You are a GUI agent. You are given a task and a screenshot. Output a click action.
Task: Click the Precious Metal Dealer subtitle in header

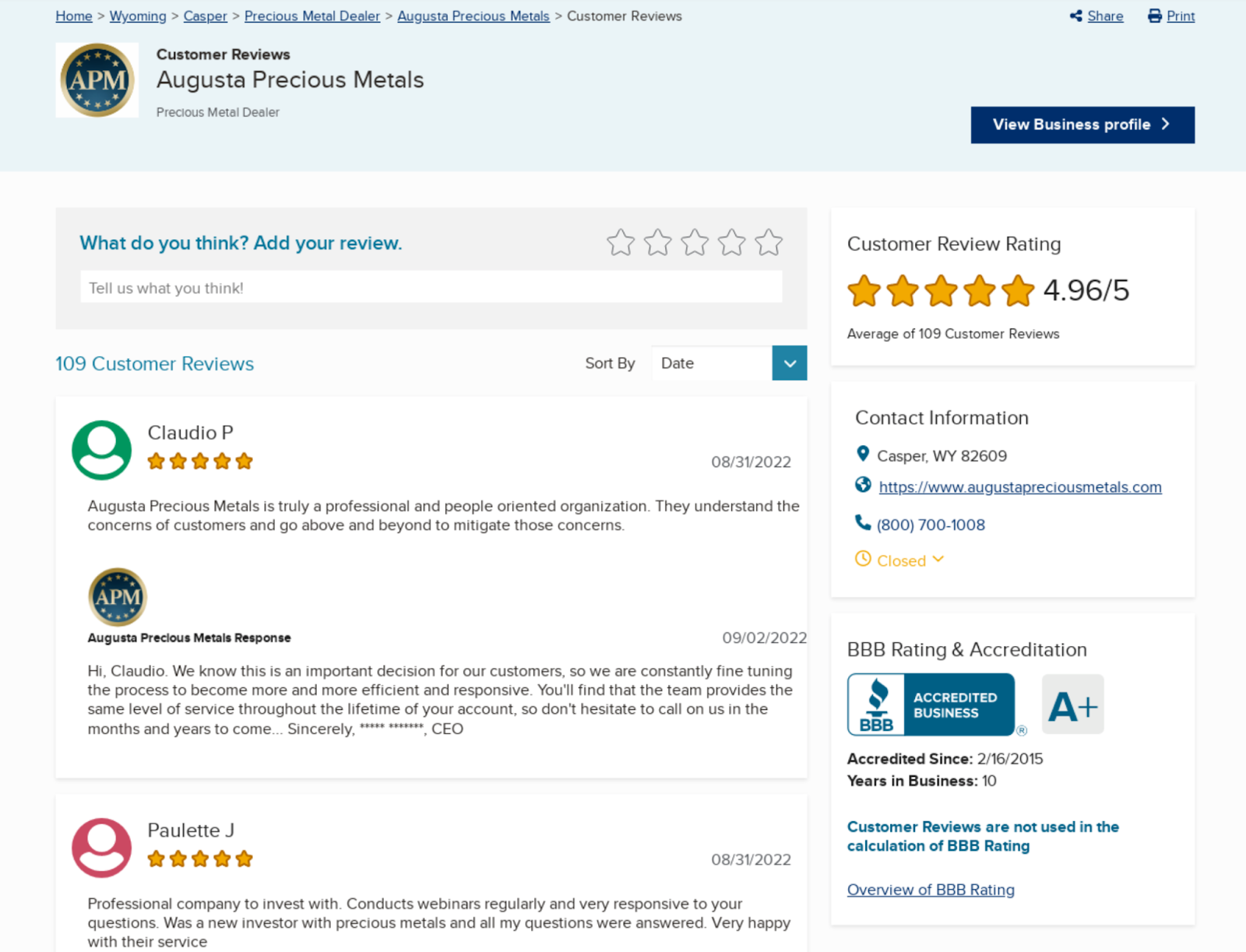(x=218, y=112)
